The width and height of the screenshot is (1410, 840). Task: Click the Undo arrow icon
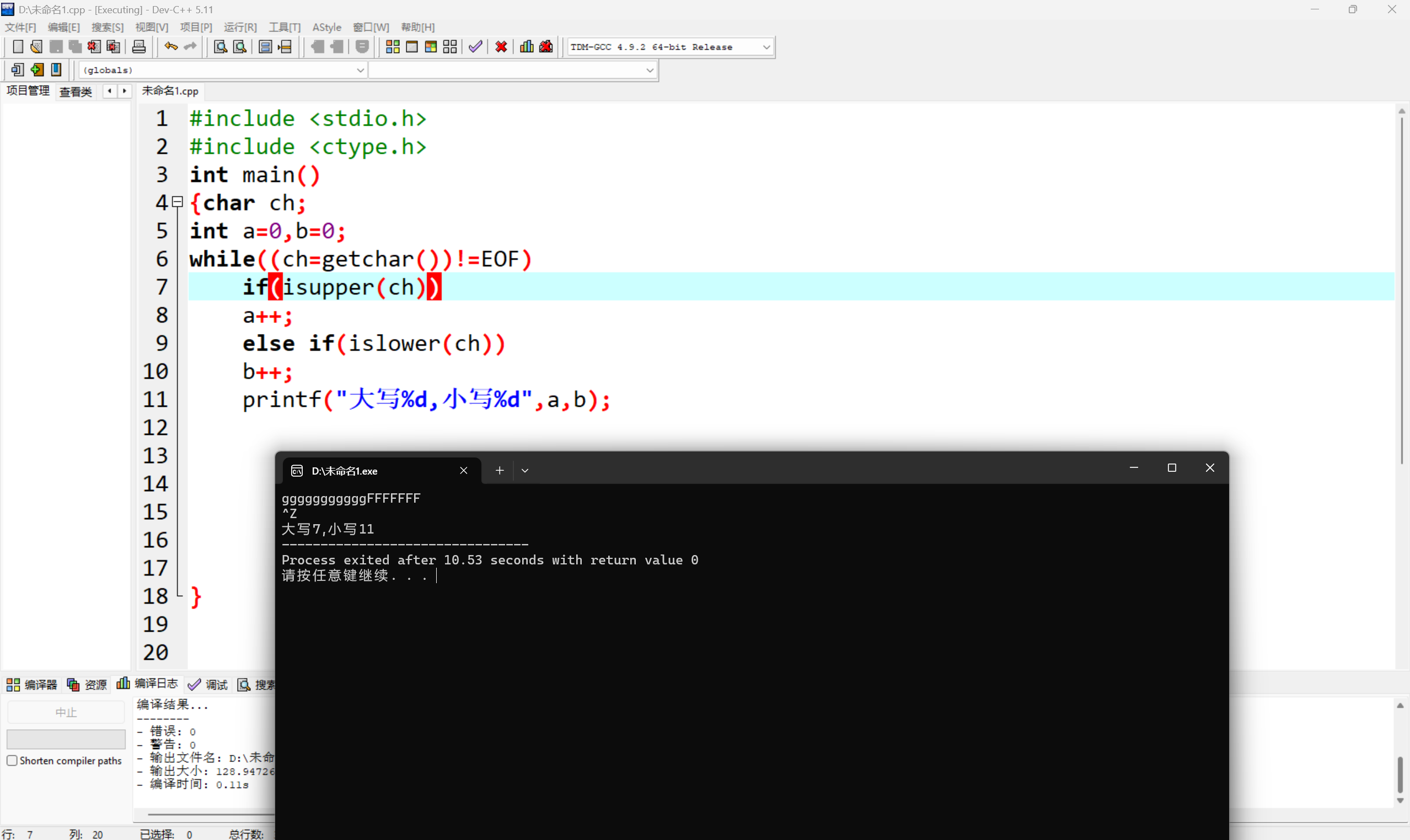(x=170, y=47)
